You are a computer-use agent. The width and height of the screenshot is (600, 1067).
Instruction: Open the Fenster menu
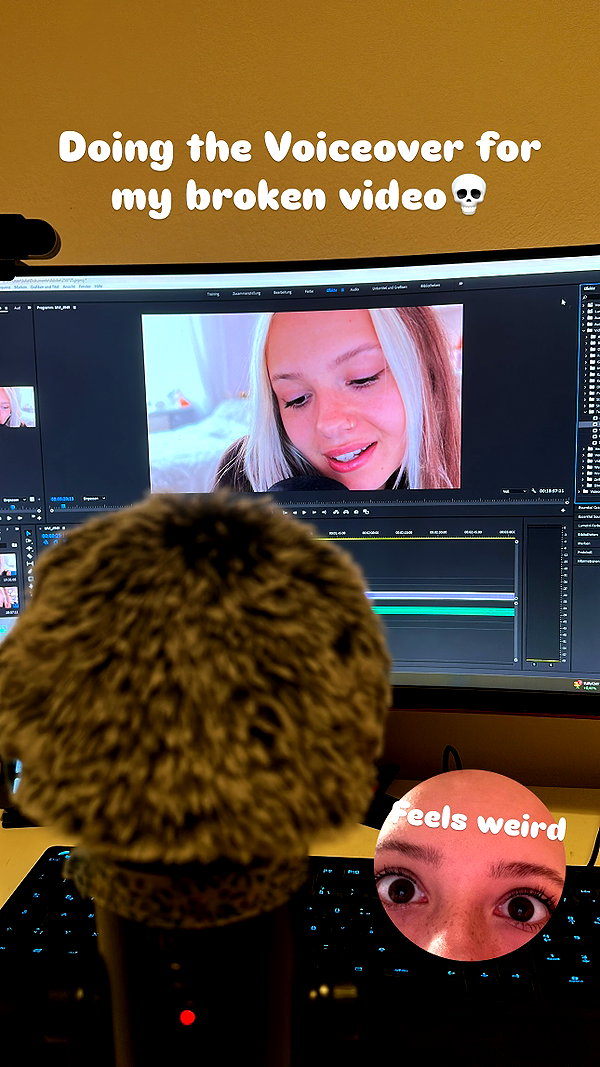point(85,287)
